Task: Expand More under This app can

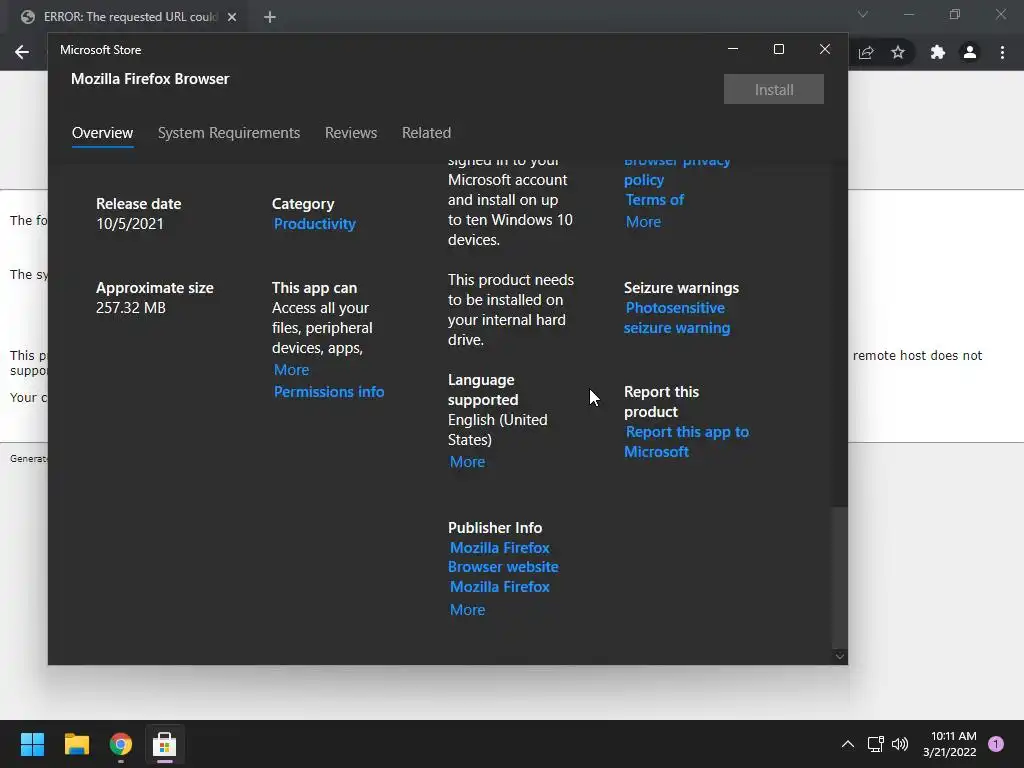Action: pos(291,370)
